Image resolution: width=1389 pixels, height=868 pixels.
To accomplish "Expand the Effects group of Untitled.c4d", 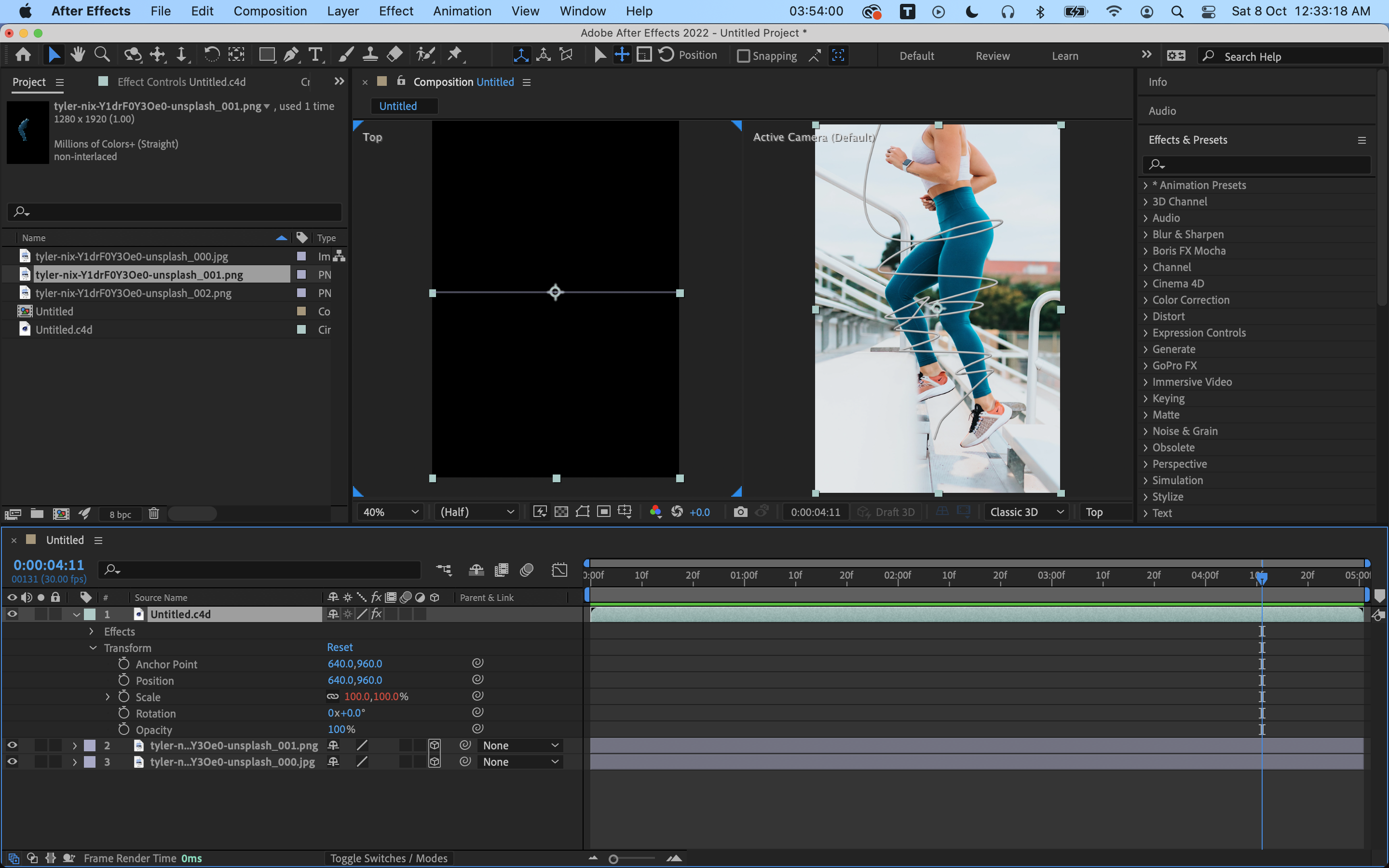I will click(x=91, y=632).
